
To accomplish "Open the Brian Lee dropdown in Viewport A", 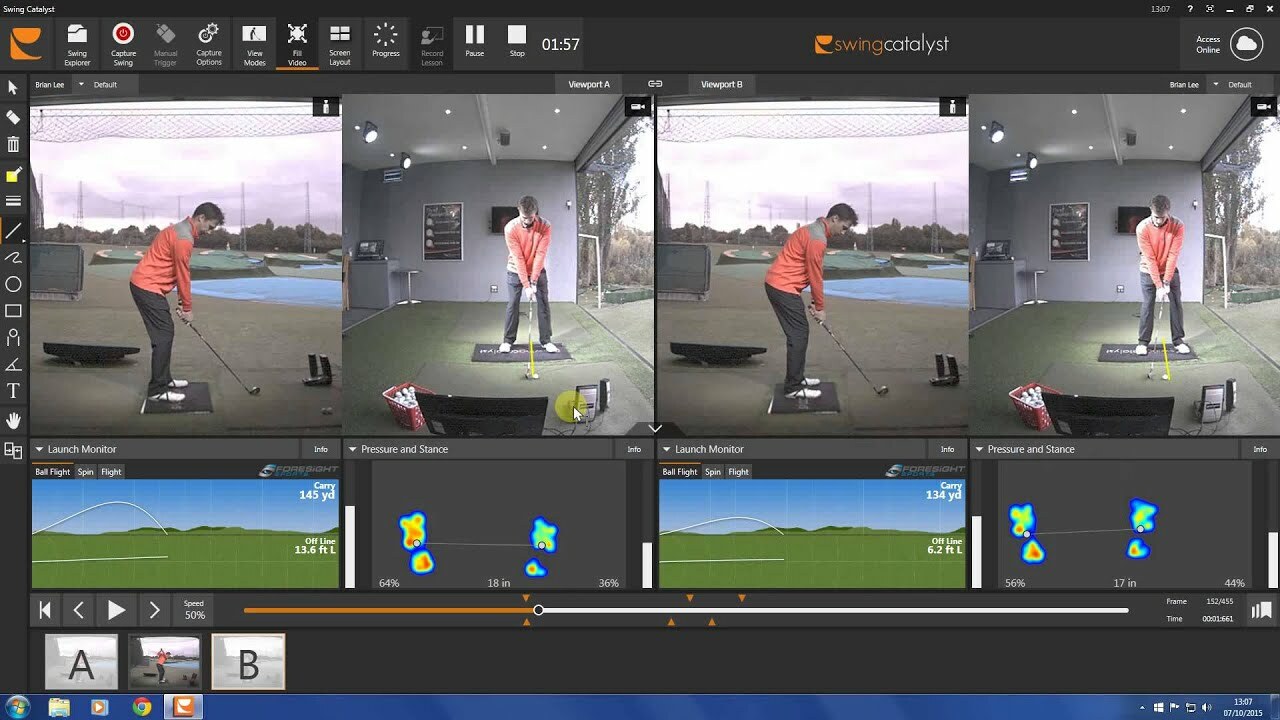I will pos(82,84).
